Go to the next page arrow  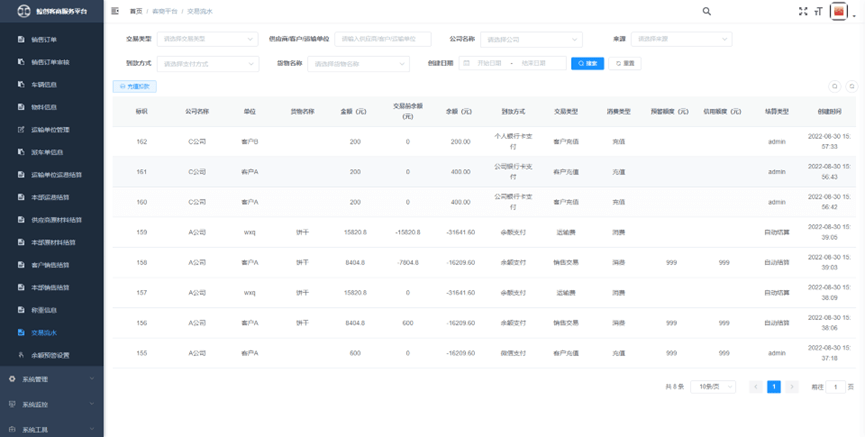(792, 387)
